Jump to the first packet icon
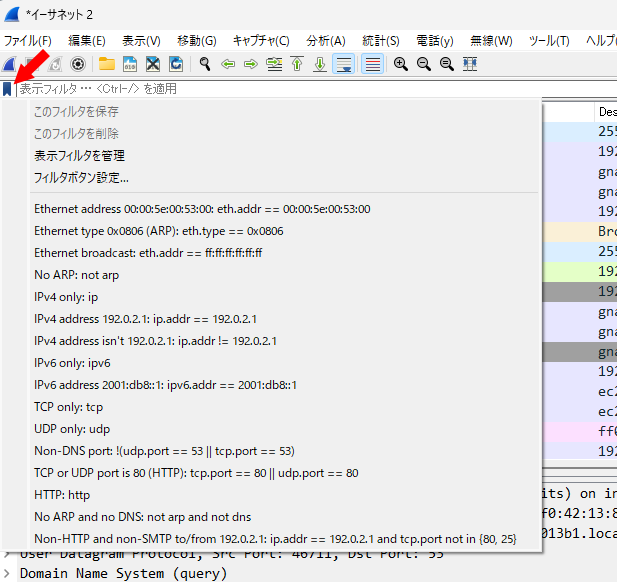This screenshot has width=617, height=582. 297,64
